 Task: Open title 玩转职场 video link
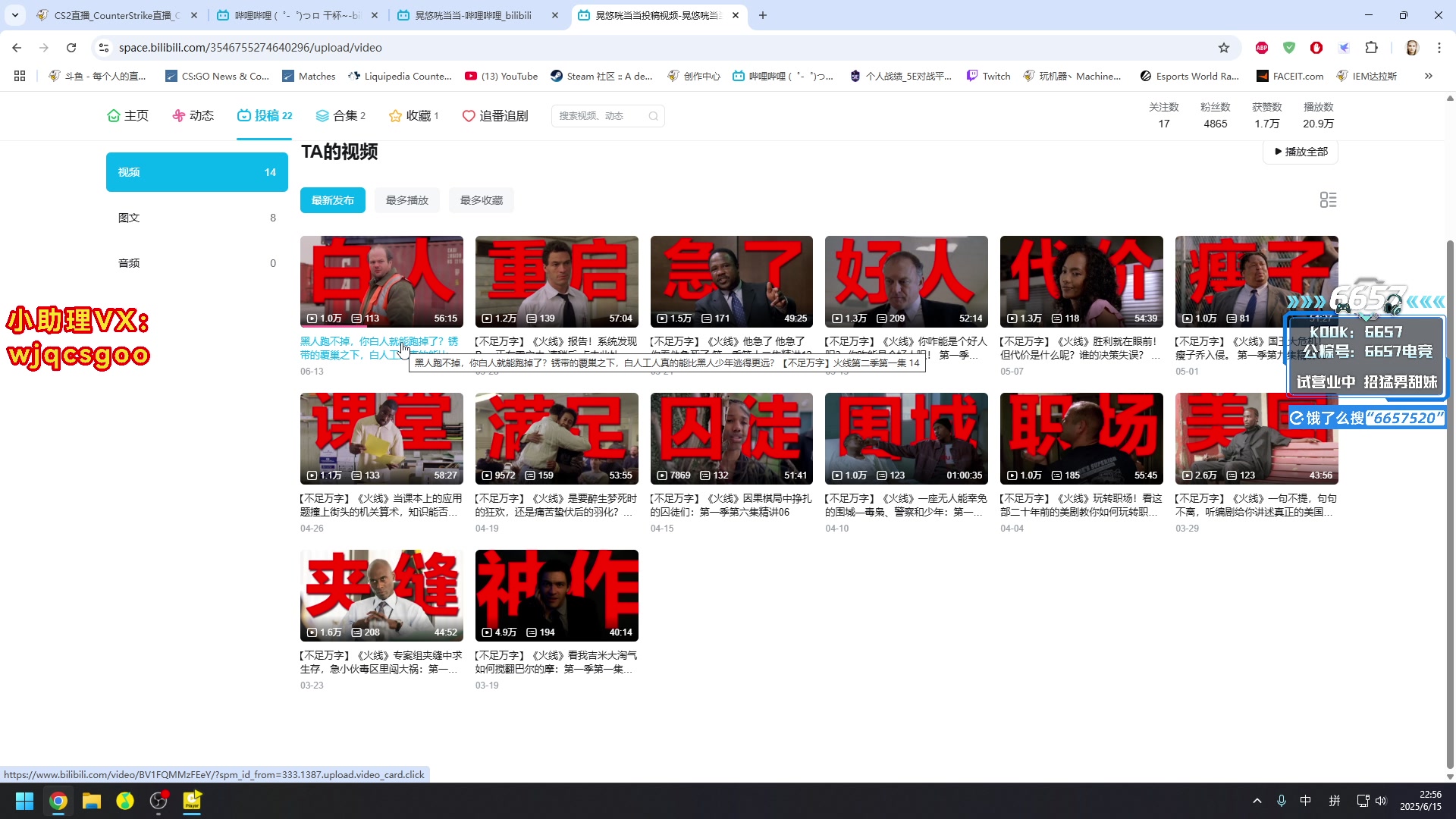(x=1081, y=505)
